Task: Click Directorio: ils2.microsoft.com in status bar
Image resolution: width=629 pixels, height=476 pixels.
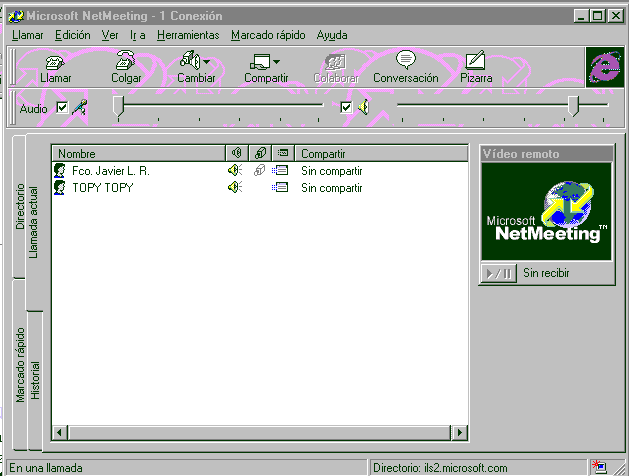Action: (440, 468)
